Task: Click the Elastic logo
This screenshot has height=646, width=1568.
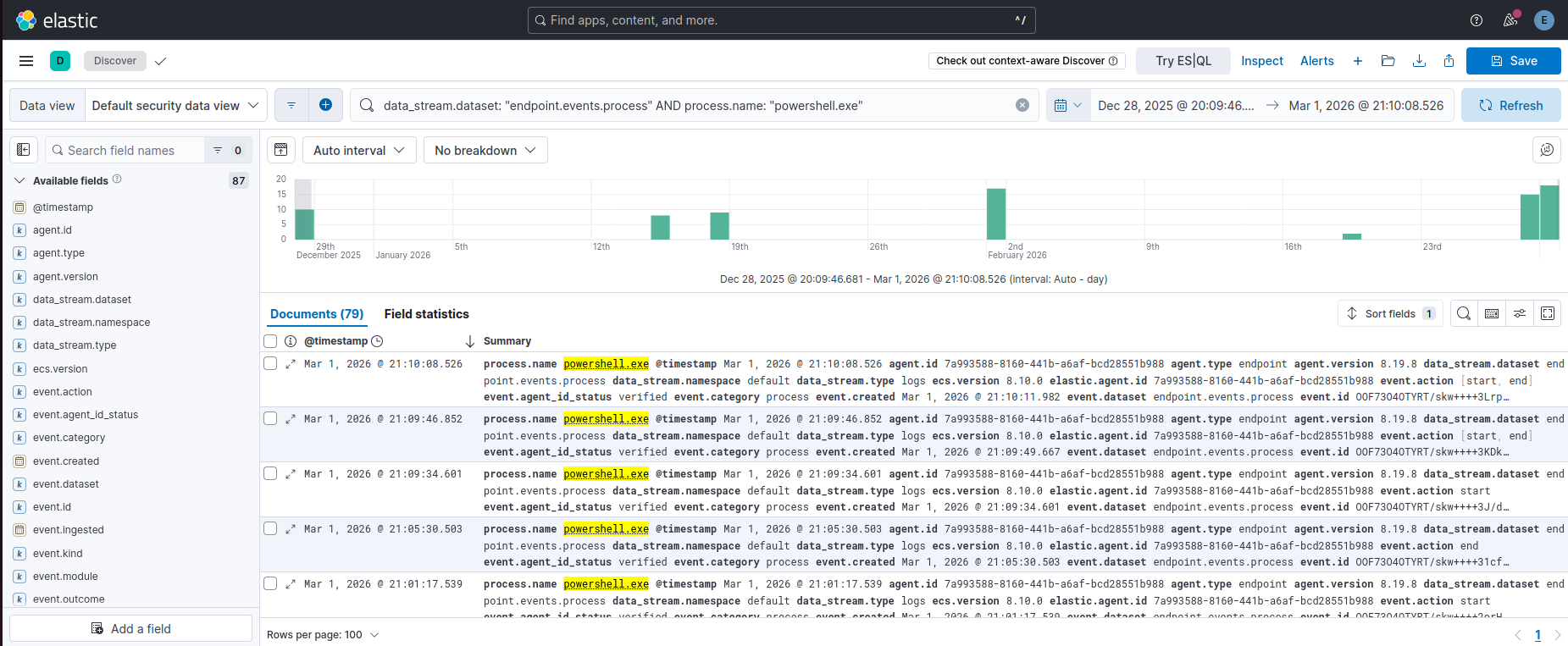Action: pos(57,20)
